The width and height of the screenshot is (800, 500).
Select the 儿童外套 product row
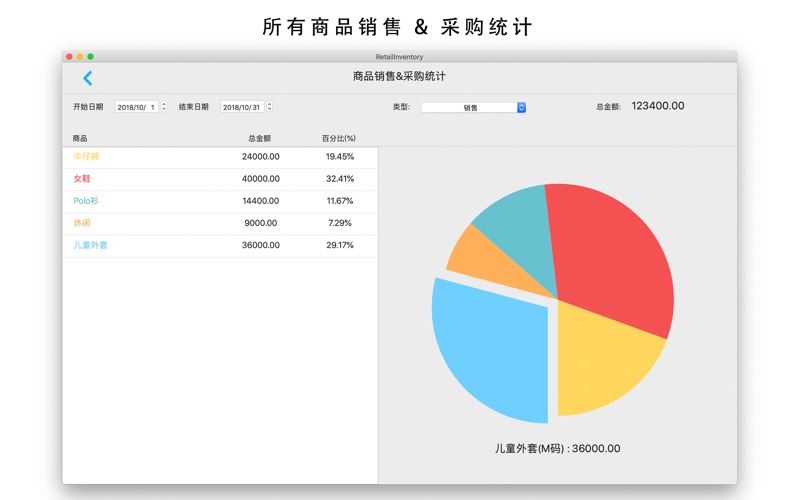point(220,245)
